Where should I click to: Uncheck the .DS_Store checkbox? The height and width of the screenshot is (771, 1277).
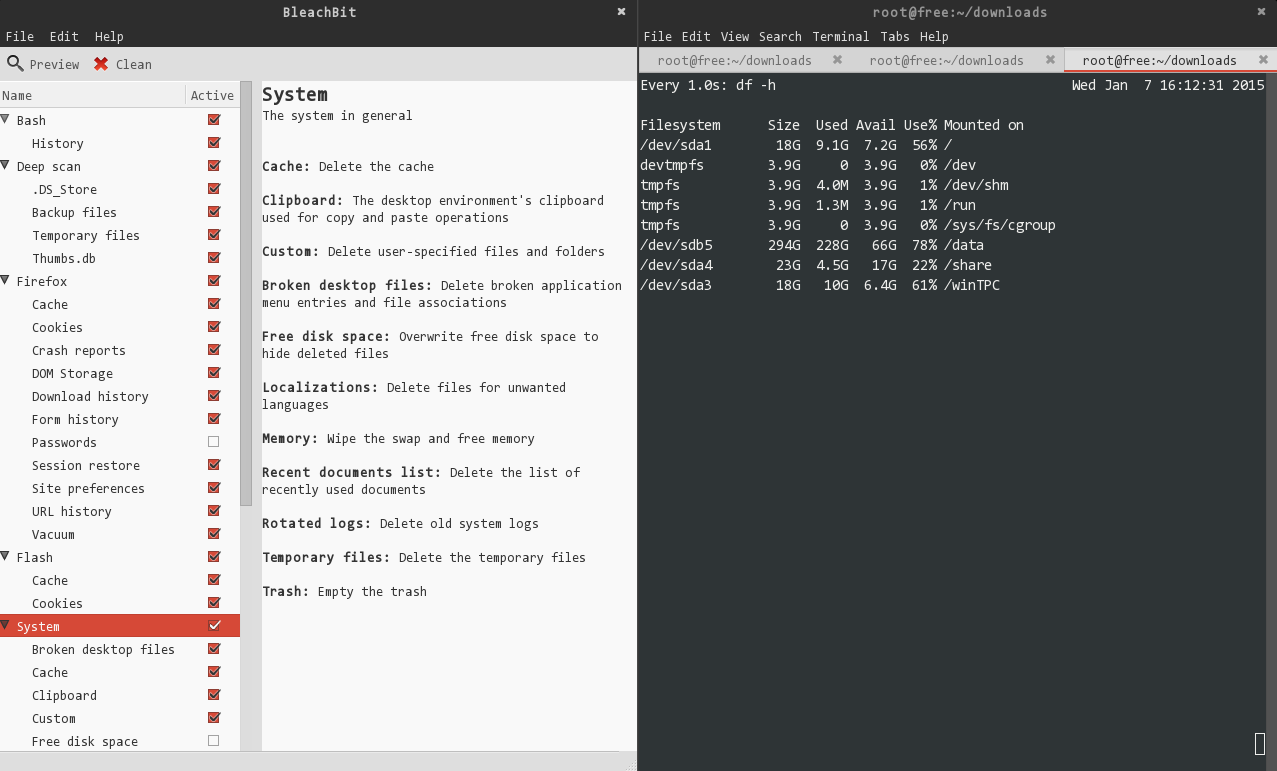point(213,189)
